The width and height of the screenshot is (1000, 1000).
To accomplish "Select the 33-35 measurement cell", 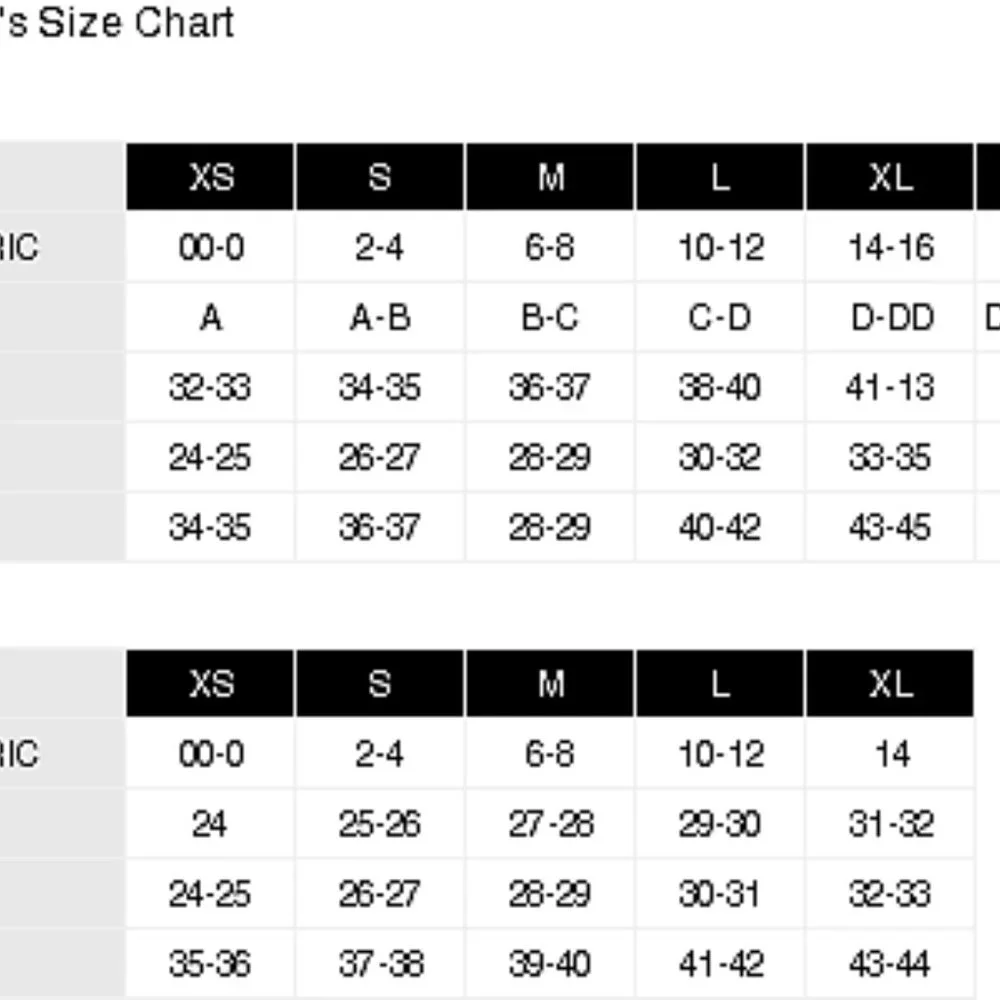I will [890, 457].
